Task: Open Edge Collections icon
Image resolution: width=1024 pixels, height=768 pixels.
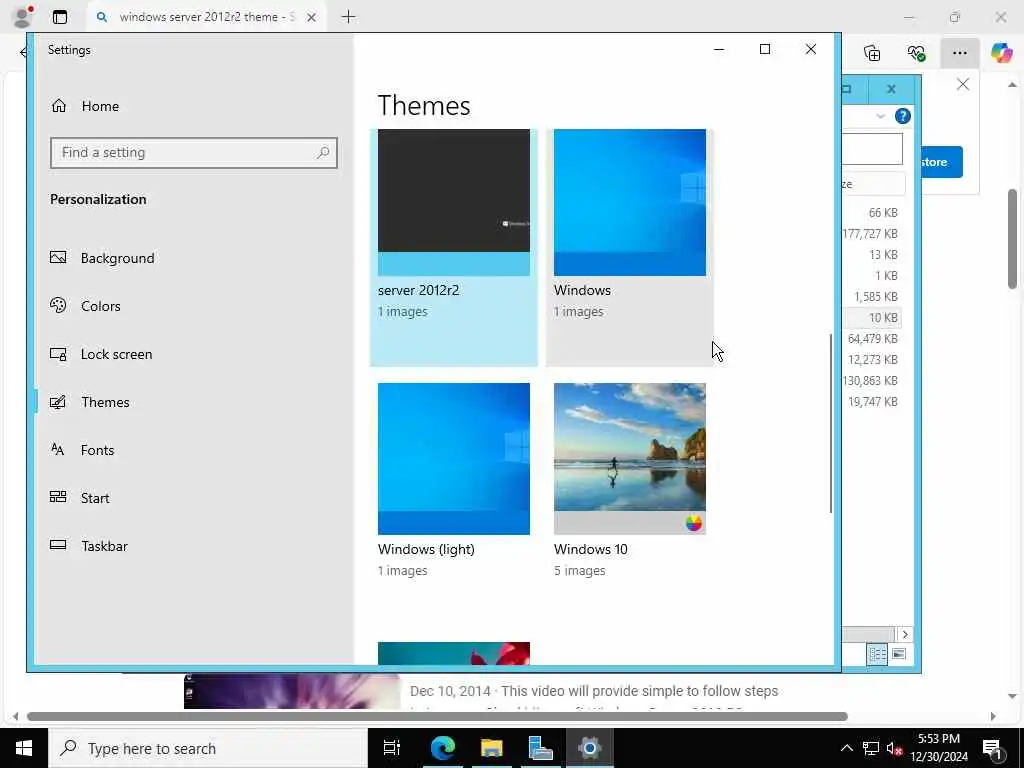Action: click(872, 53)
